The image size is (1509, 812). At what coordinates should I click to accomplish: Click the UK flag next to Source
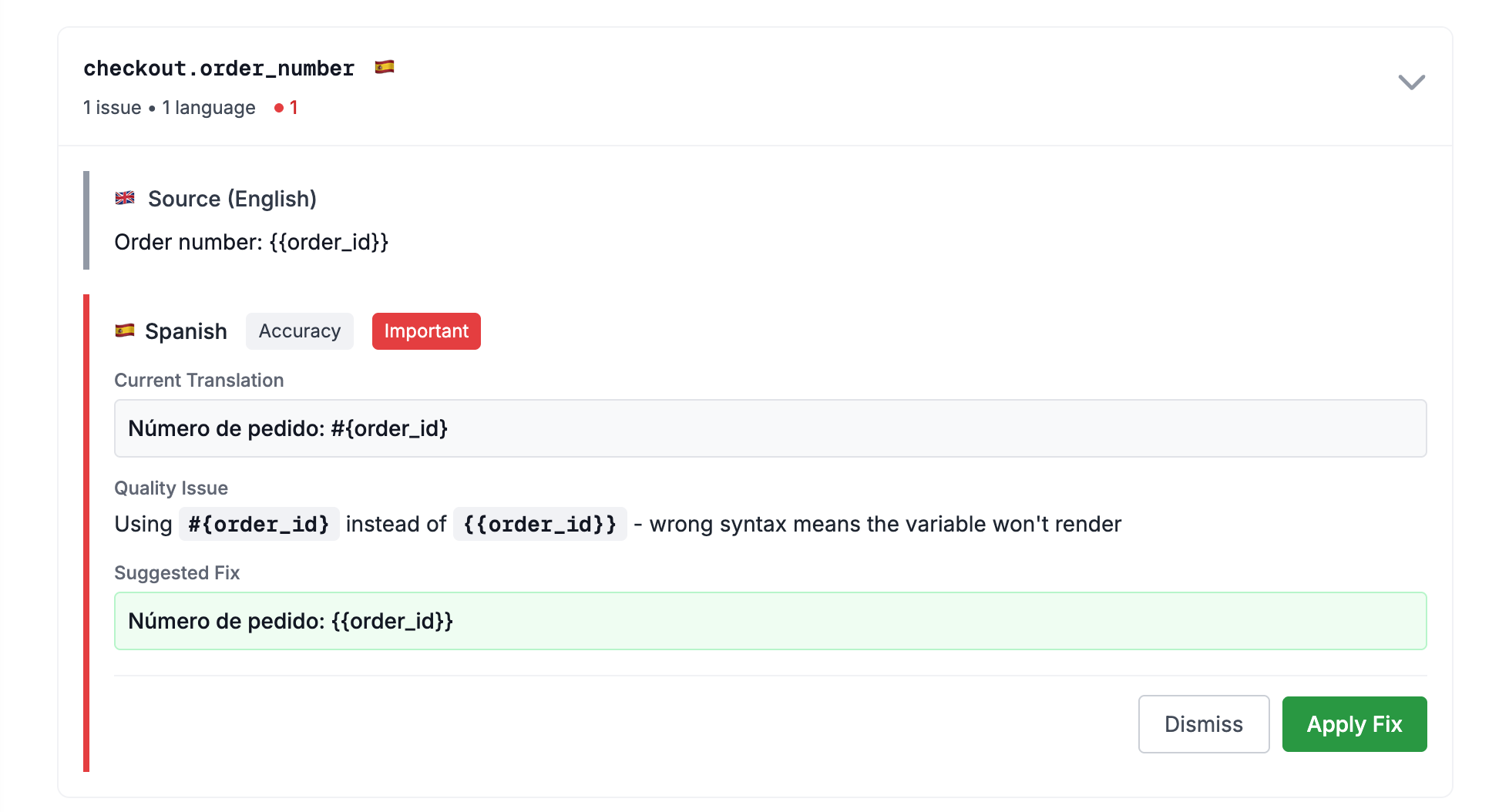[125, 198]
